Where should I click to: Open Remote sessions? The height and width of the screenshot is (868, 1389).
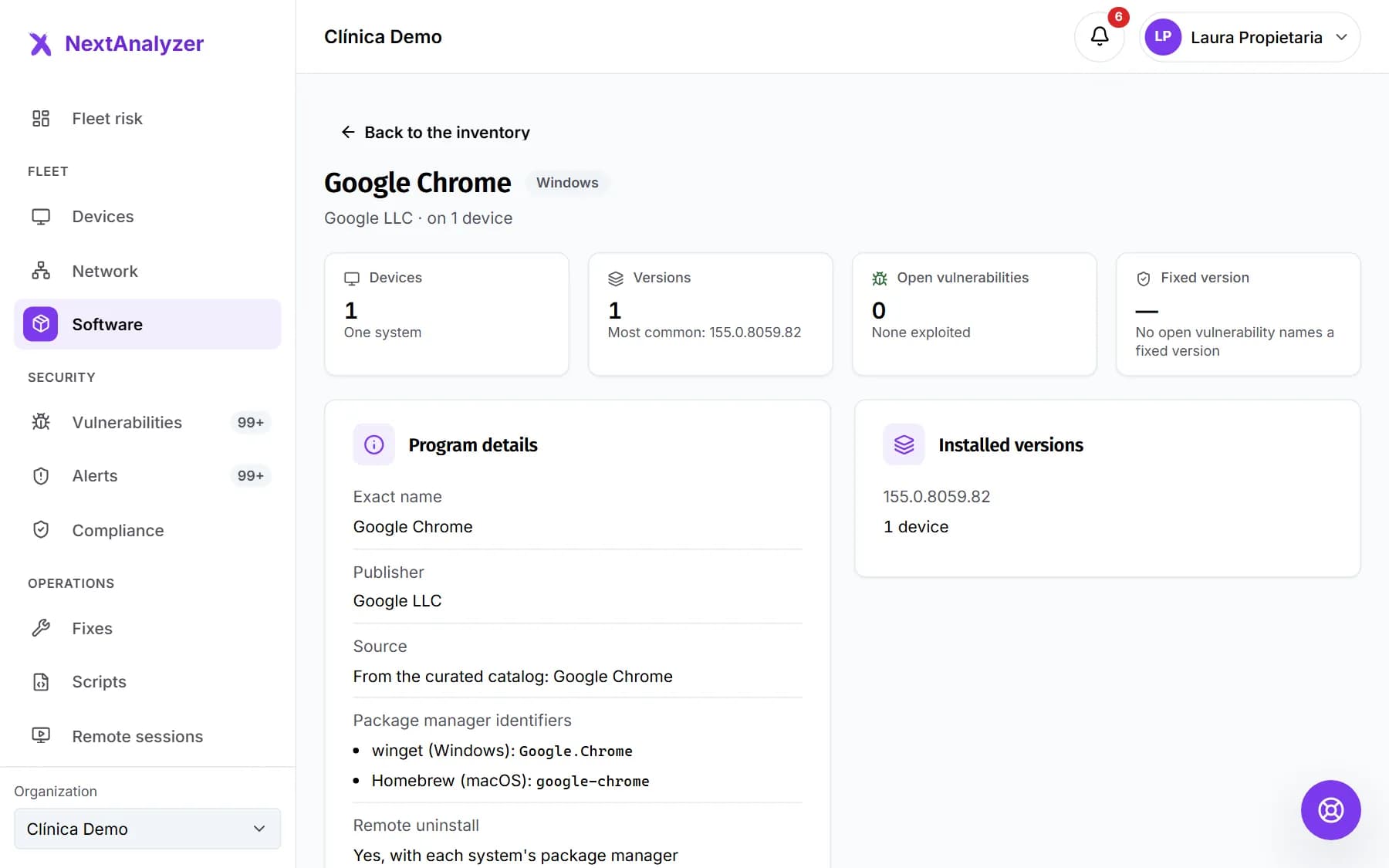147,736
